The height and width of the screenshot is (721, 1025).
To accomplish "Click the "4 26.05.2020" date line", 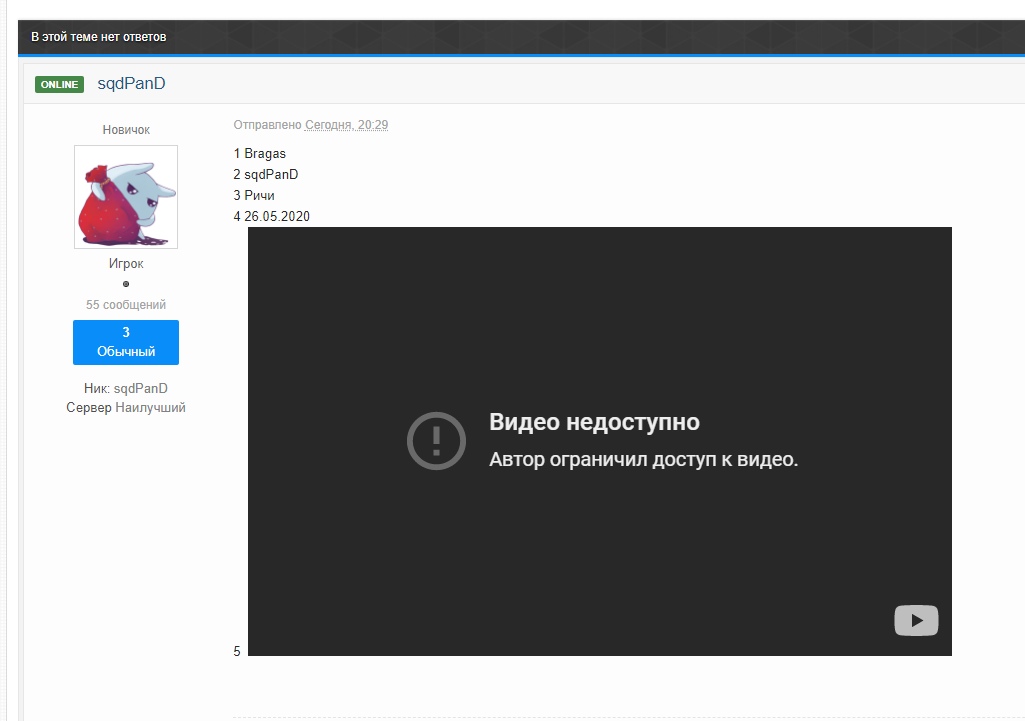I will (x=272, y=216).
